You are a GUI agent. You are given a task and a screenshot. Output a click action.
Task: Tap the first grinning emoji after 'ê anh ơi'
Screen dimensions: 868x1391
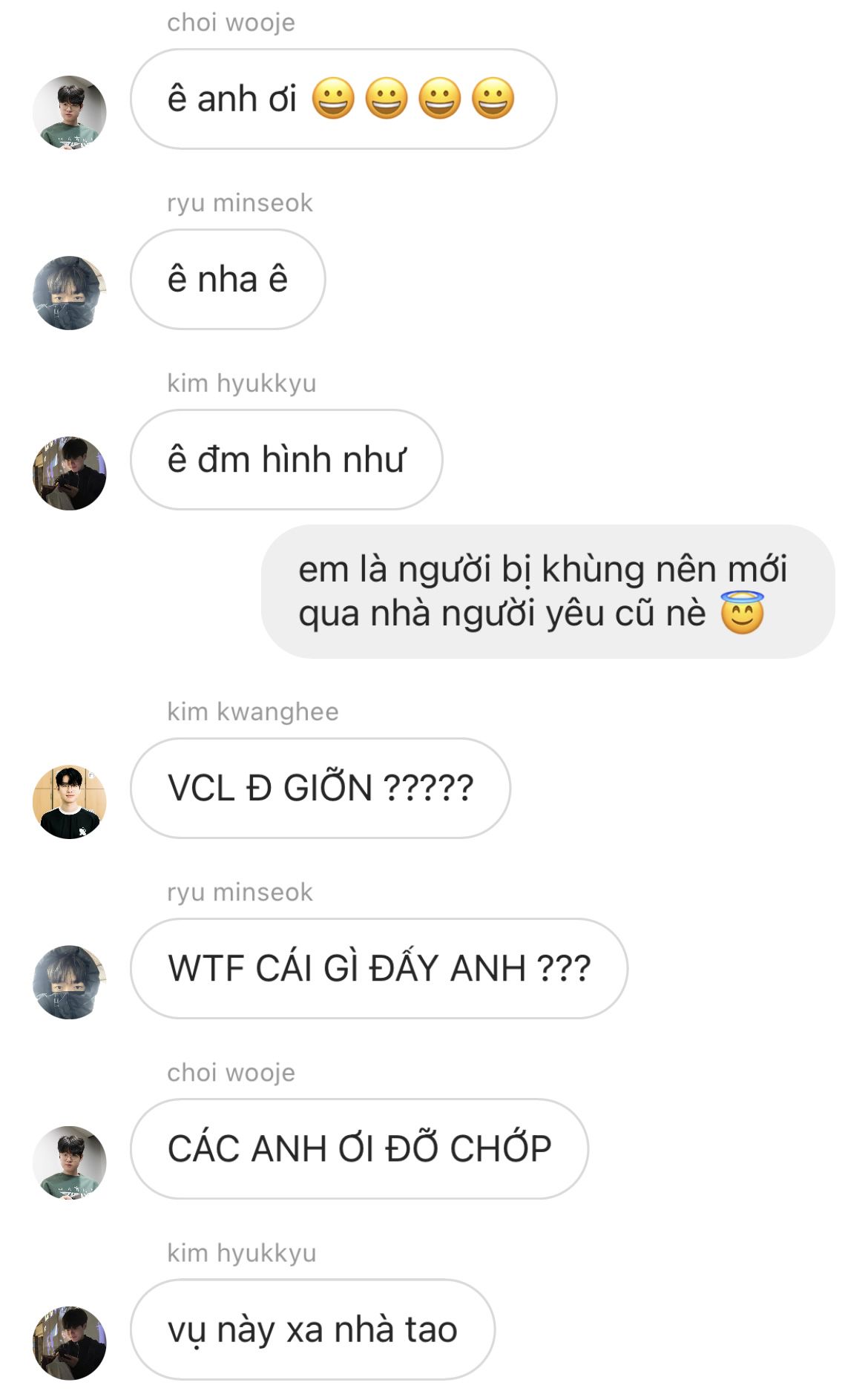333,98
